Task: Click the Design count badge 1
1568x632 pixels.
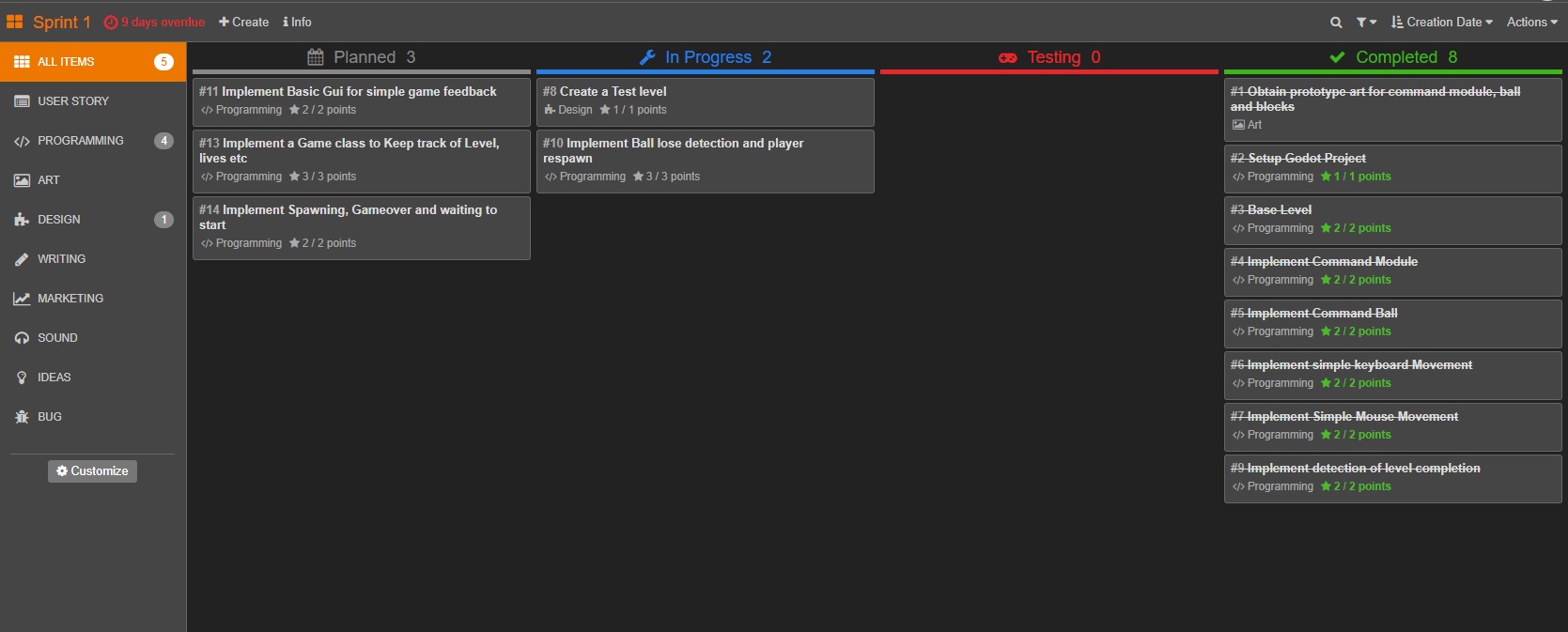Action: click(163, 220)
